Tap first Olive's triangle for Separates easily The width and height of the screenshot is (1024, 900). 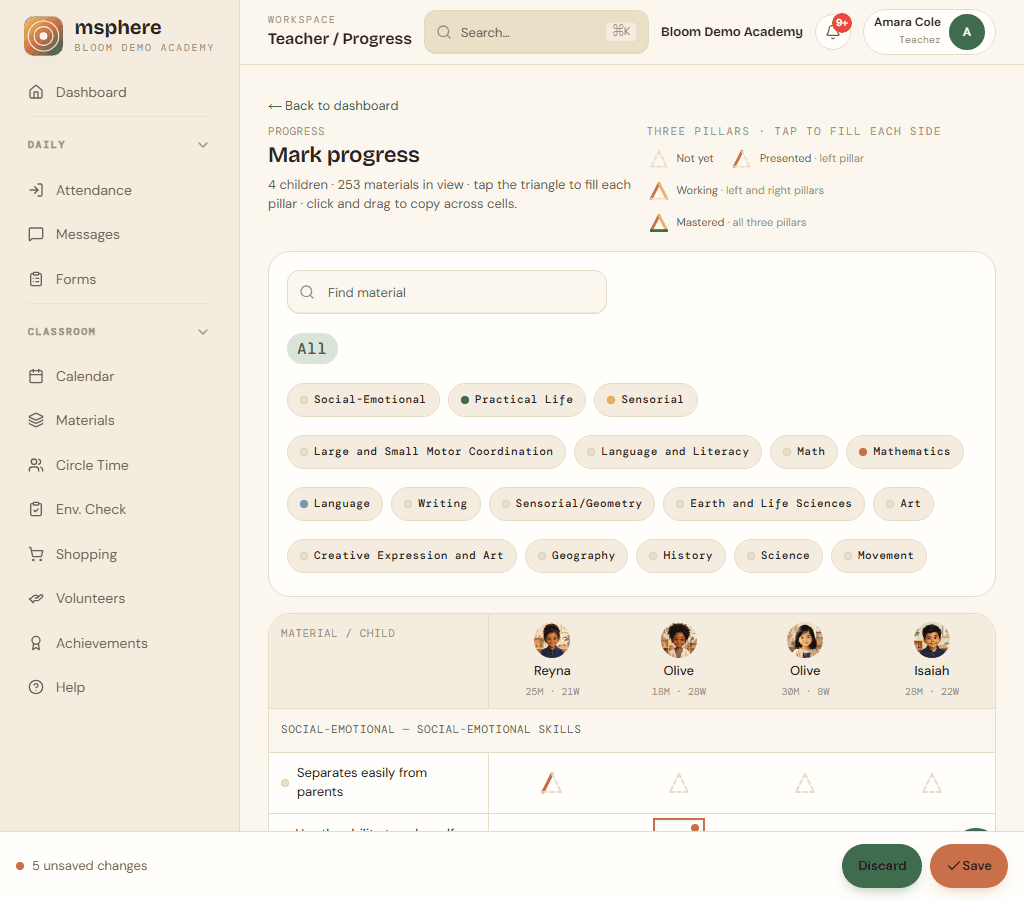[679, 782]
